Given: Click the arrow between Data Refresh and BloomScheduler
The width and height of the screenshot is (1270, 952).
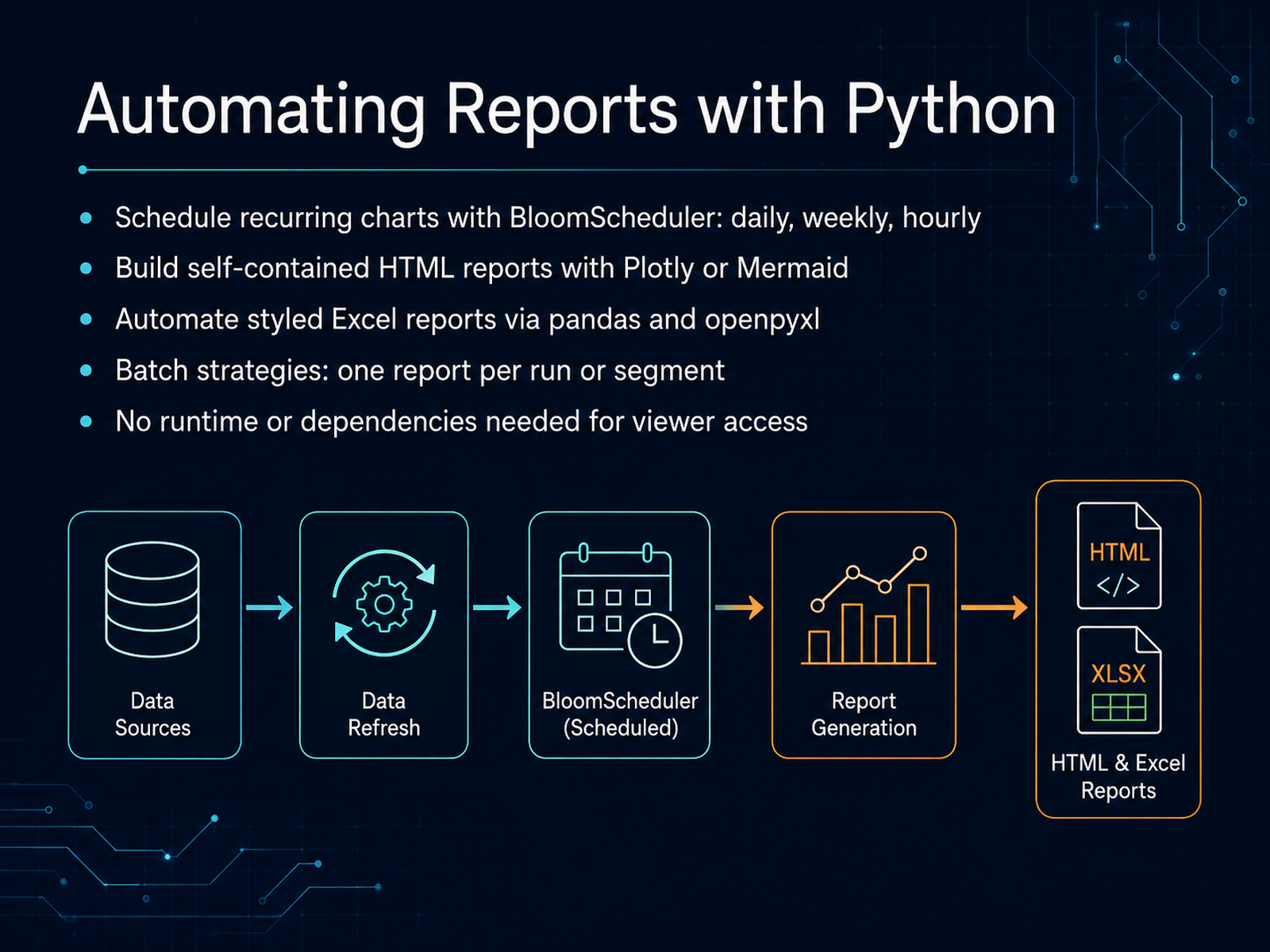Looking at the screenshot, I should pos(498,608).
